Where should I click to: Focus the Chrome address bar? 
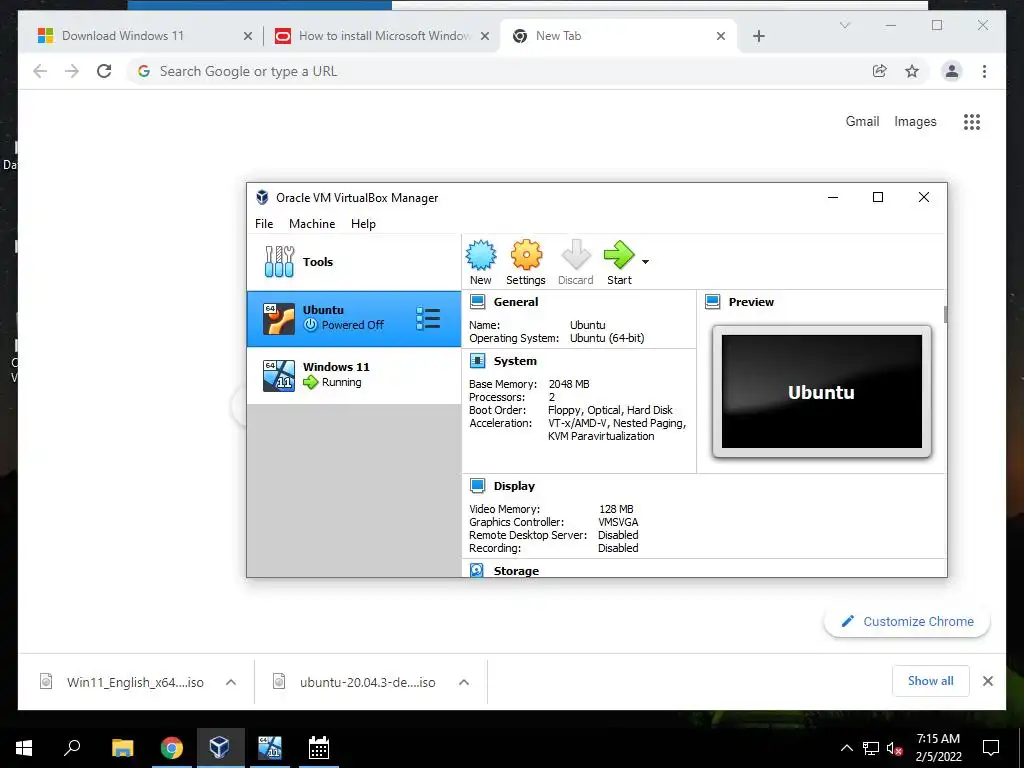coord(496,71)
